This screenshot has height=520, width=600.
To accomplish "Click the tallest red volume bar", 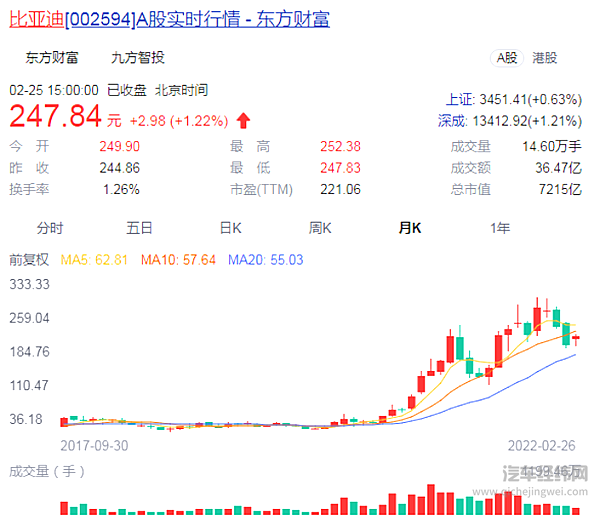I will click(431, 500).
